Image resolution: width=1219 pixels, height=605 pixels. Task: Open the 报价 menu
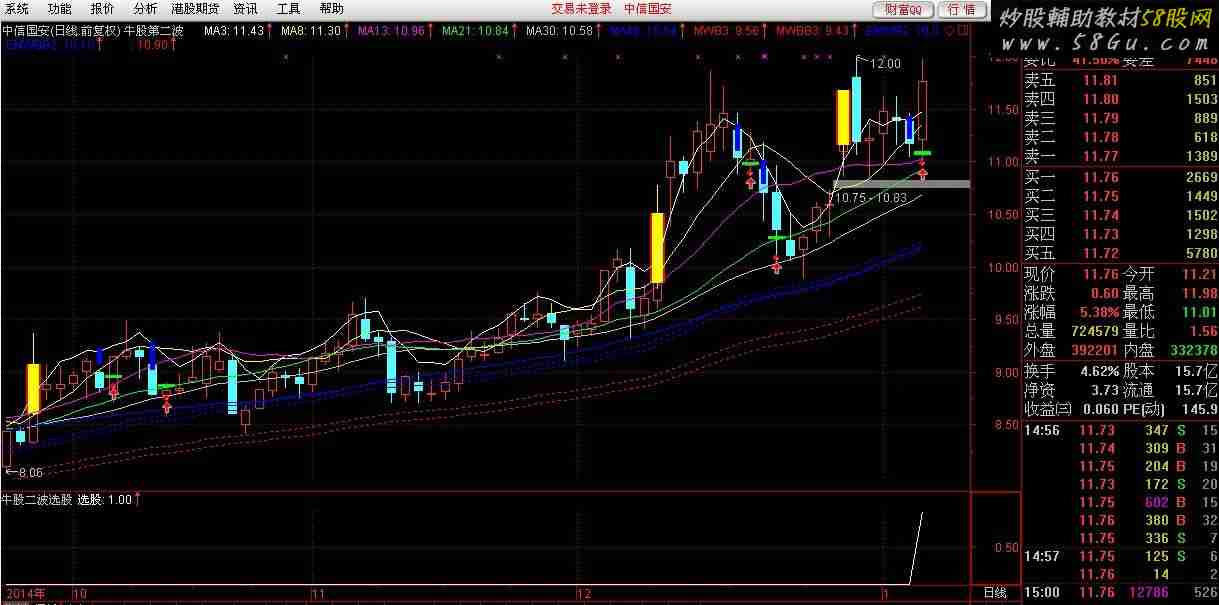click(x=103, y=8)
